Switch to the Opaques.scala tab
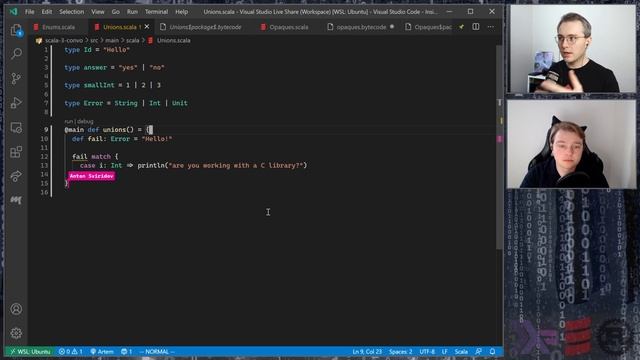Image resolution: width=640 pixels, height=360 pixels. point(289,27)
